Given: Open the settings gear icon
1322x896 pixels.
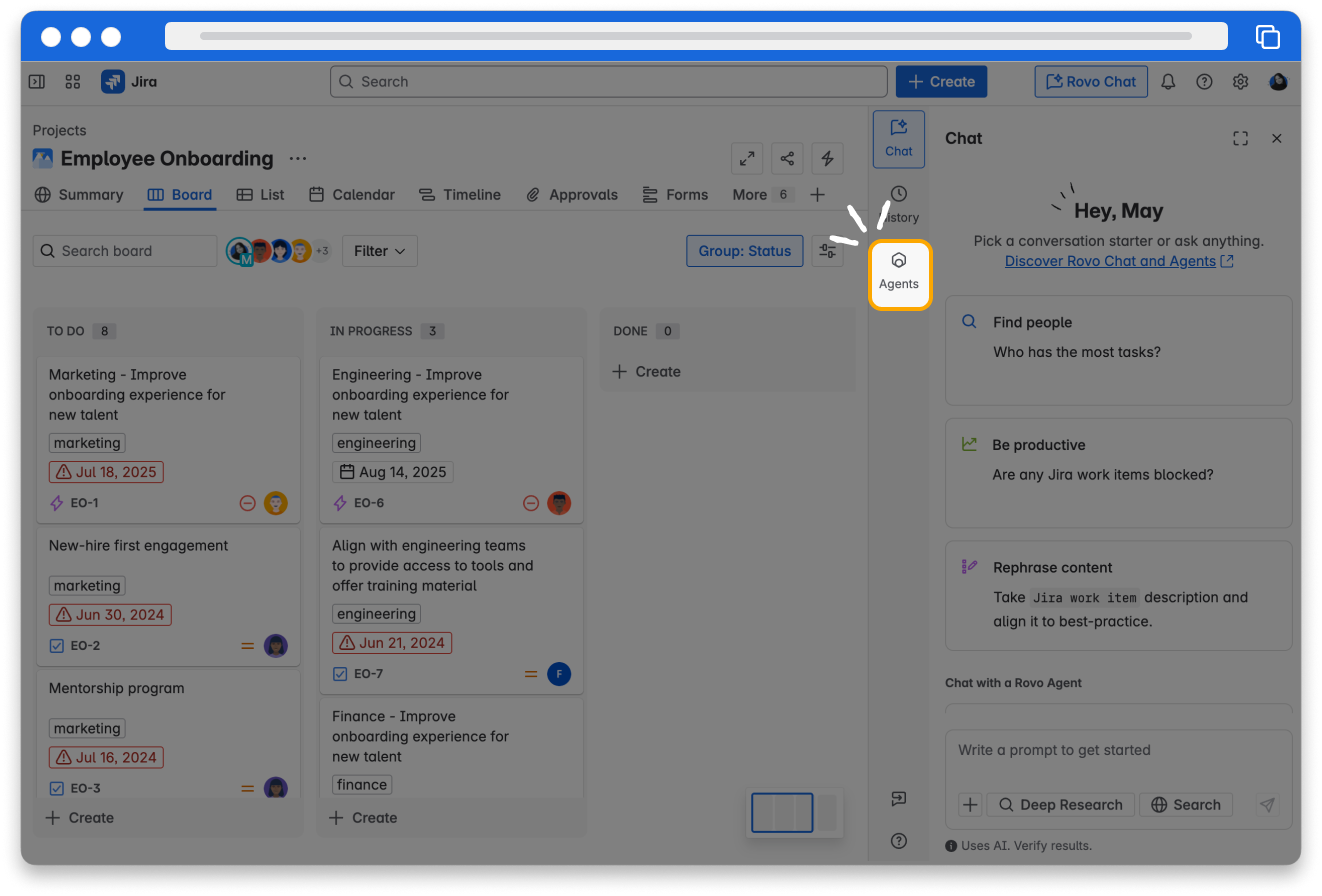Looking at the screenshot, I should pos(1240,82).
